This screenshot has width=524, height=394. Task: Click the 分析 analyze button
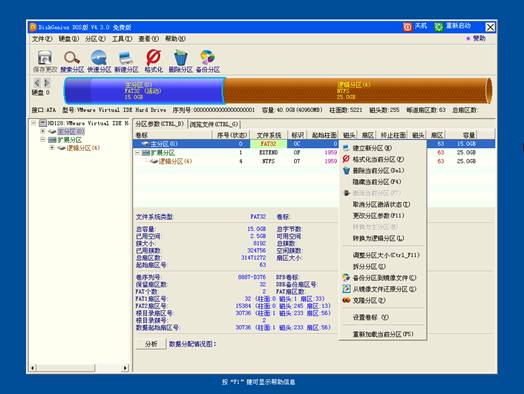point(151,344)
